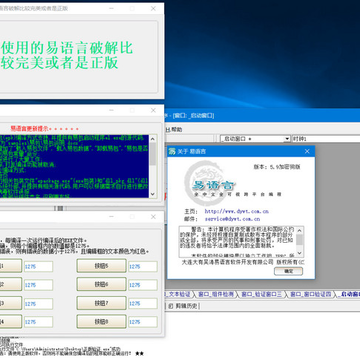Click the 1275 field next to button 4
The height and width of the screenshot is (360, 360).
tap(39, 322)
